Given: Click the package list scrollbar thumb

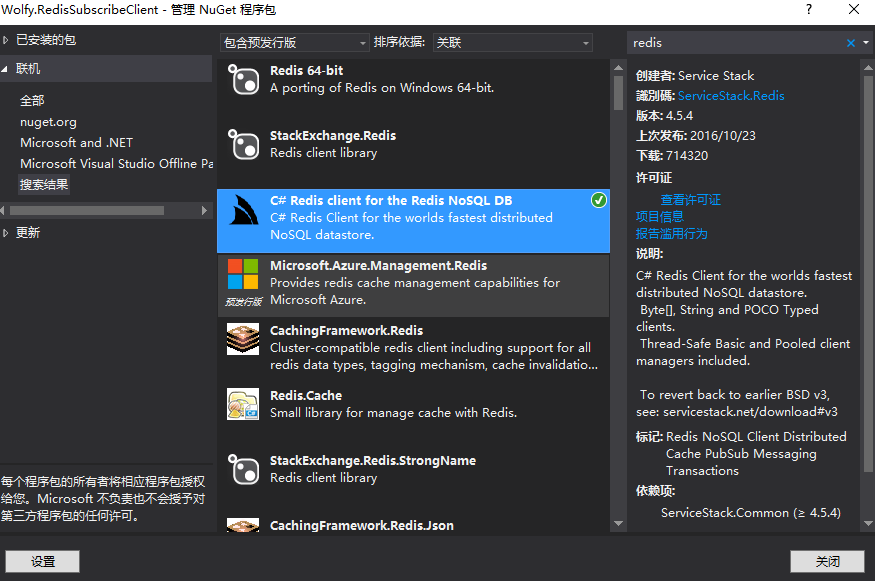Looking at the screenshot, I should pos(618,93).
